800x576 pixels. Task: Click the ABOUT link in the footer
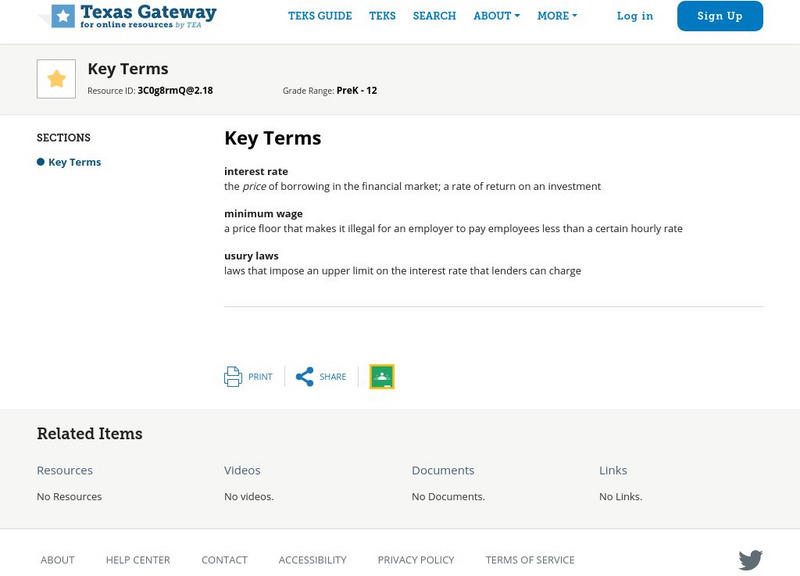tap(58, 560)
